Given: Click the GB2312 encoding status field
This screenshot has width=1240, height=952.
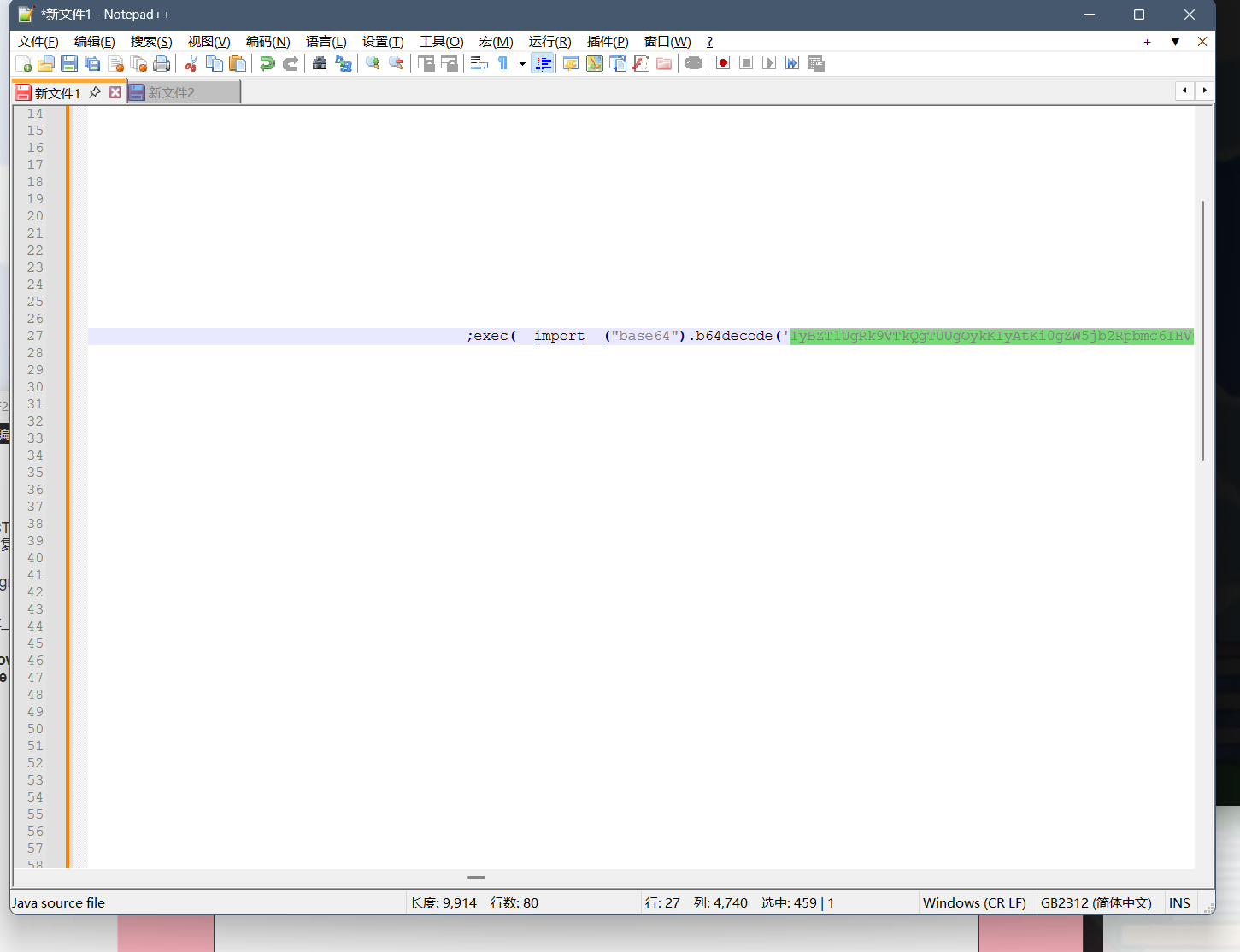Looking at the screenshot, I should 1096,903.
